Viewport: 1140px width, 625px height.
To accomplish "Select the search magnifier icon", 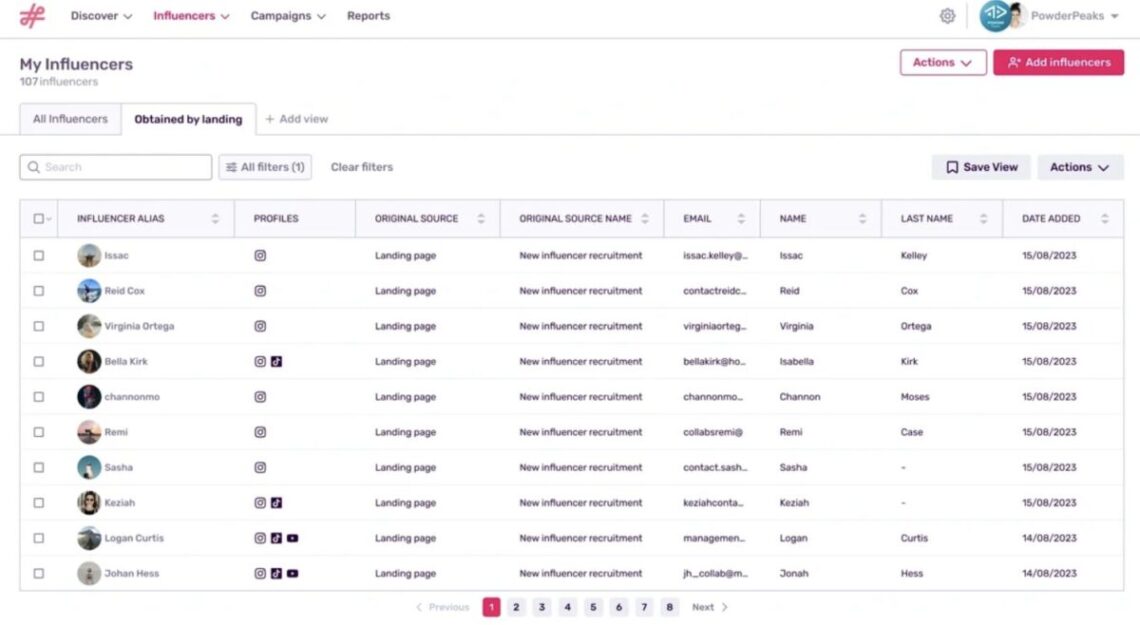I will 34,166.
